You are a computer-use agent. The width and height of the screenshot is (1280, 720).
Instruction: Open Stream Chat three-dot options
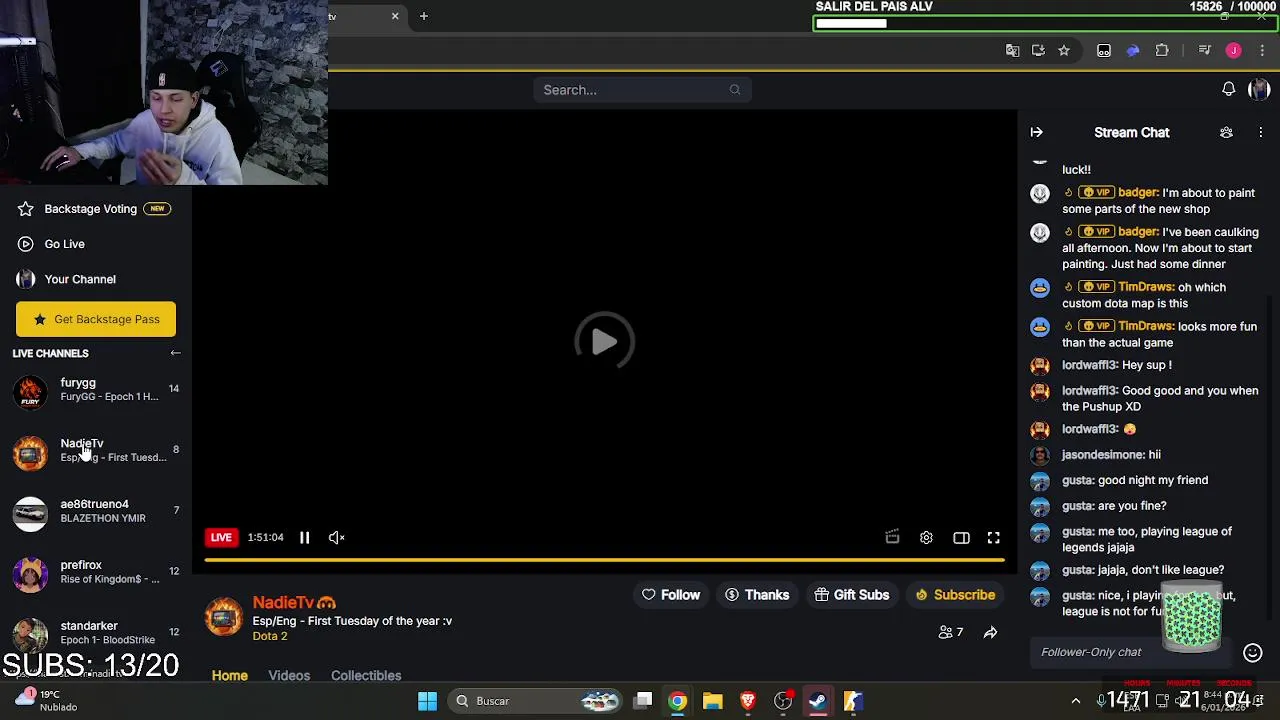pos(1261,132)
